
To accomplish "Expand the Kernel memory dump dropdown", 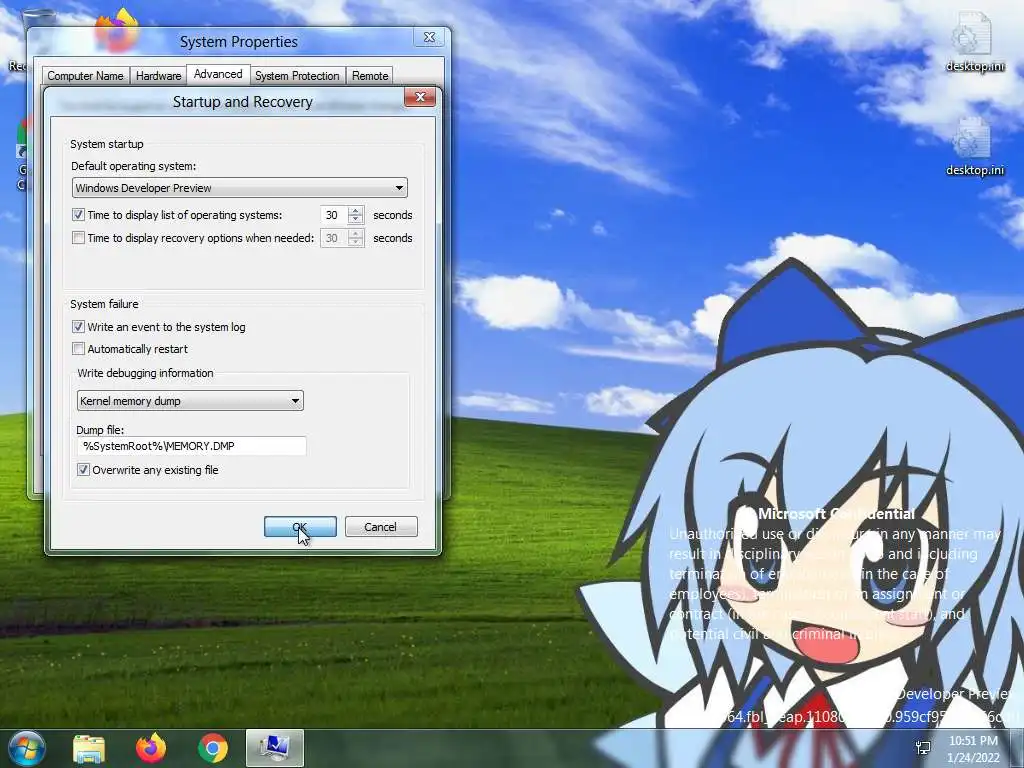I will pos(190,400).
